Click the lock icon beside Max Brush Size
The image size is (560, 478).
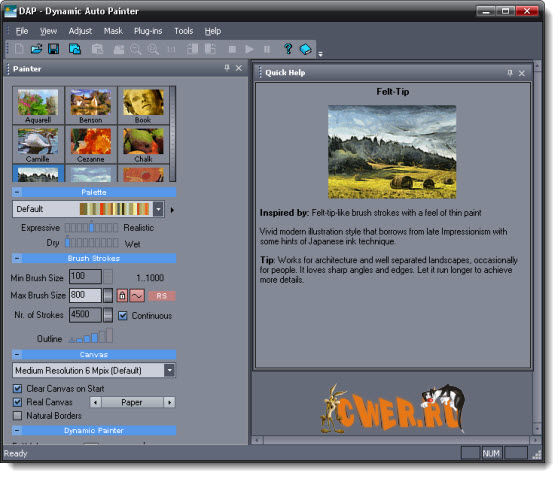coord(122,295)
